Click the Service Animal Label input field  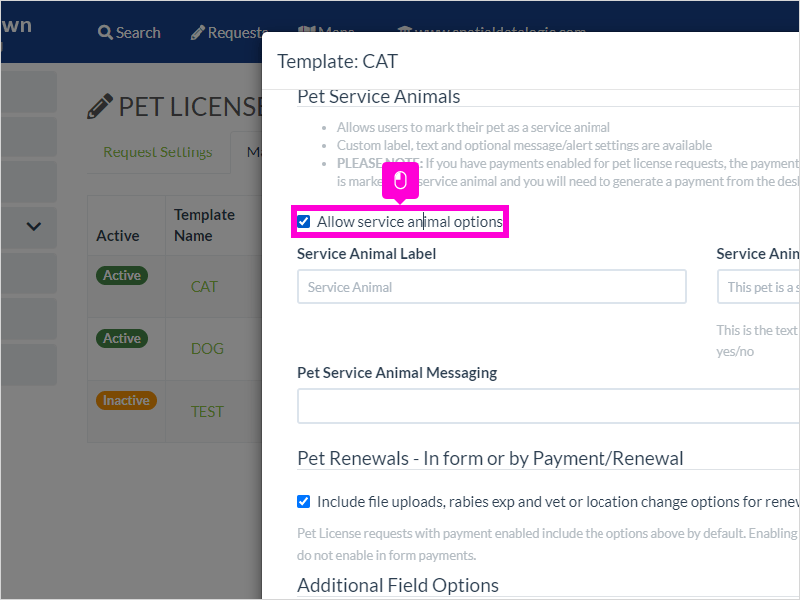(492, 287)
